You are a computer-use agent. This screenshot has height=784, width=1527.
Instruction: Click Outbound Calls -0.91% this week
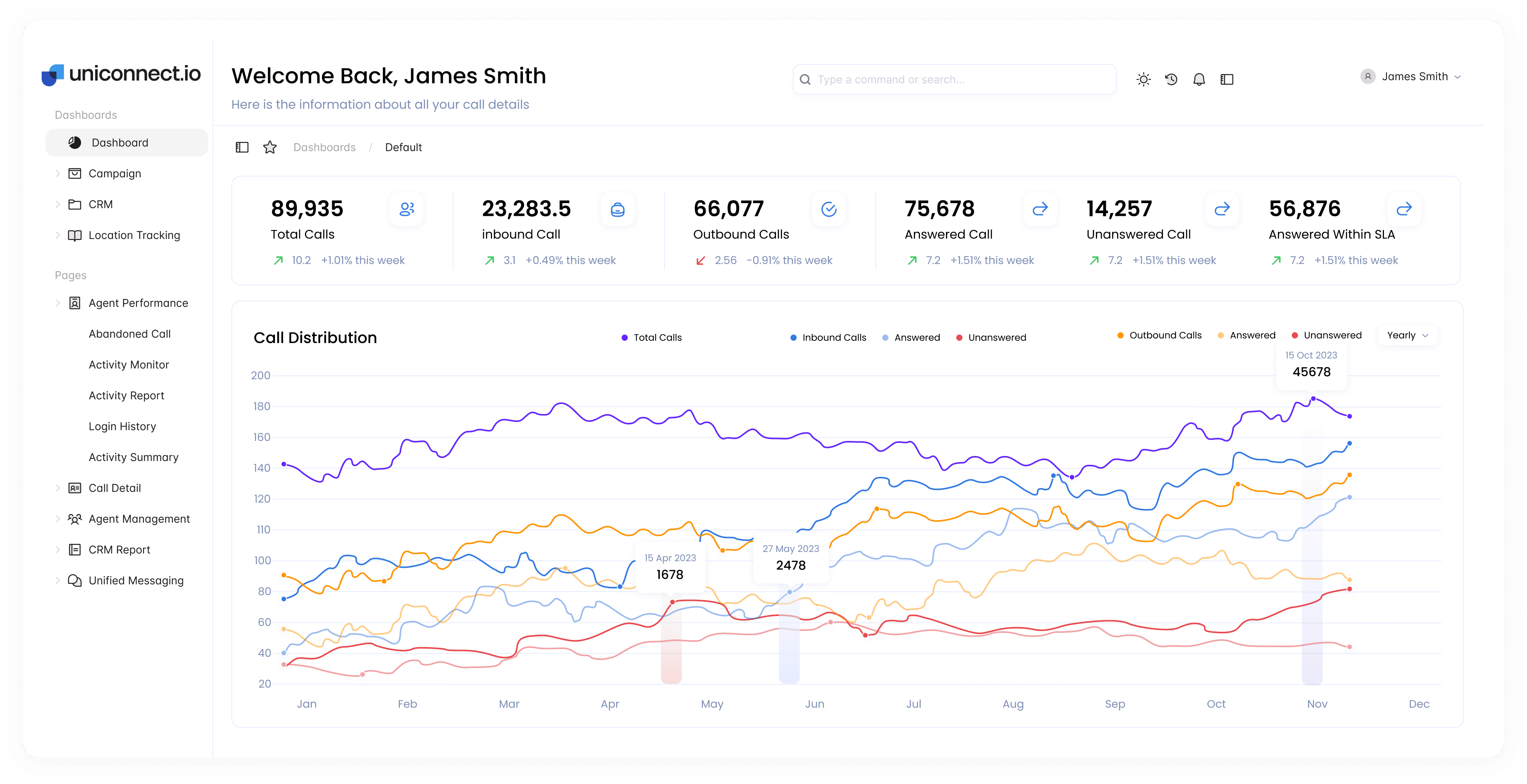790,260
